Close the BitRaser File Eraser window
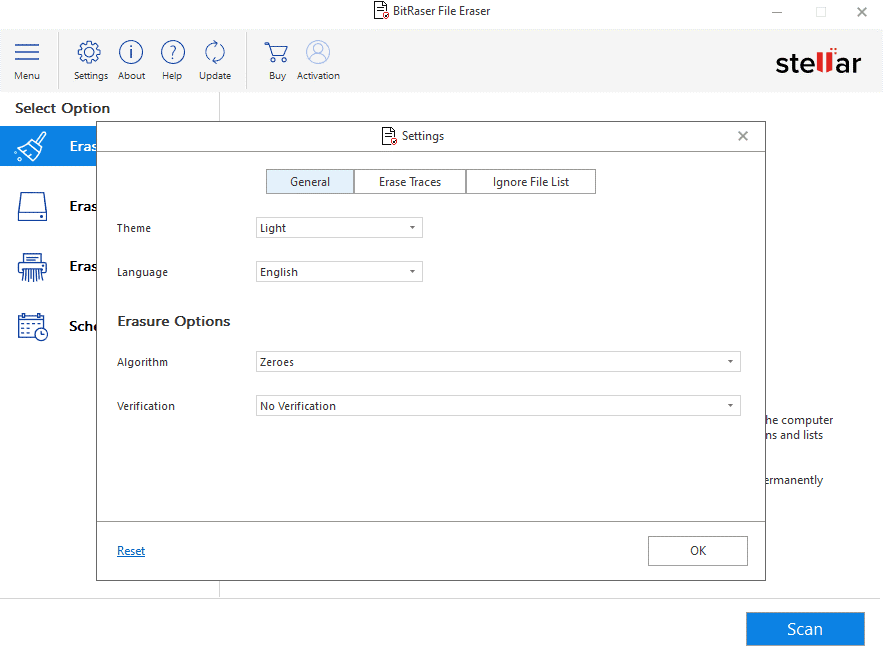883x663 pixels. click(862, 12)
